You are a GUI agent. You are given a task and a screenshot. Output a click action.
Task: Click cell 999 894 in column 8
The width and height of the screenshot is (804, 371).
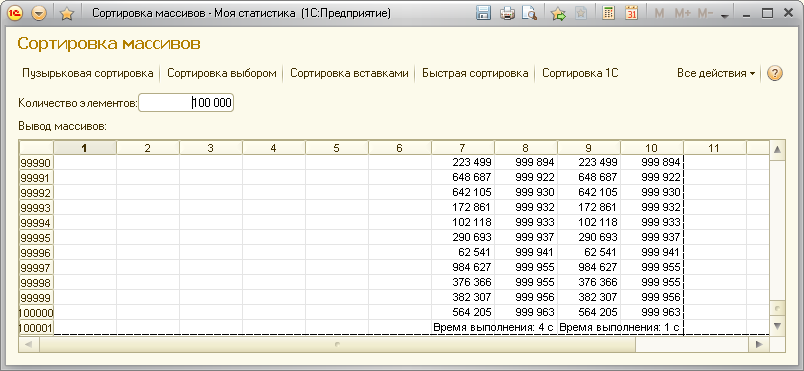[526, 162]
